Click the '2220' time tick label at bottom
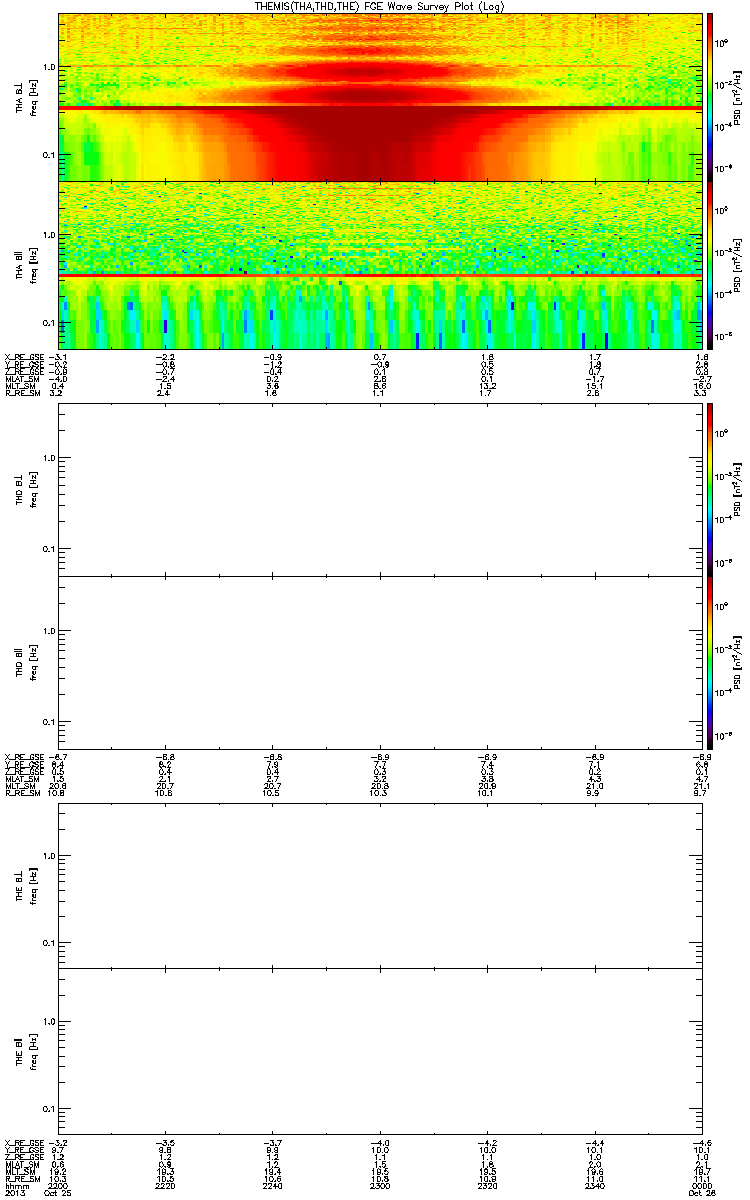 165,1186
